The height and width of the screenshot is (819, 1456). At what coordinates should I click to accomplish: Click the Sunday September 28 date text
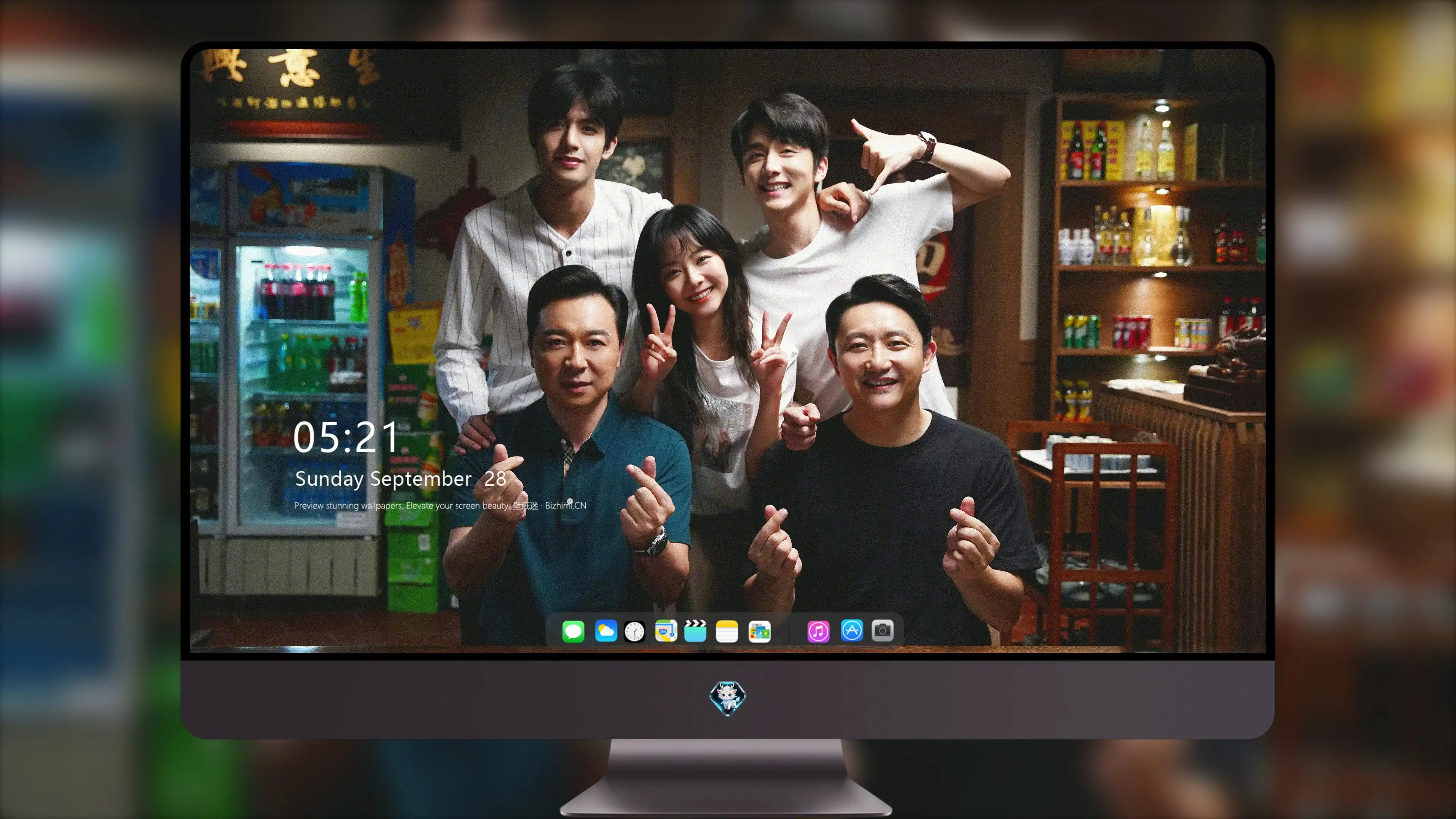point(400,479)
